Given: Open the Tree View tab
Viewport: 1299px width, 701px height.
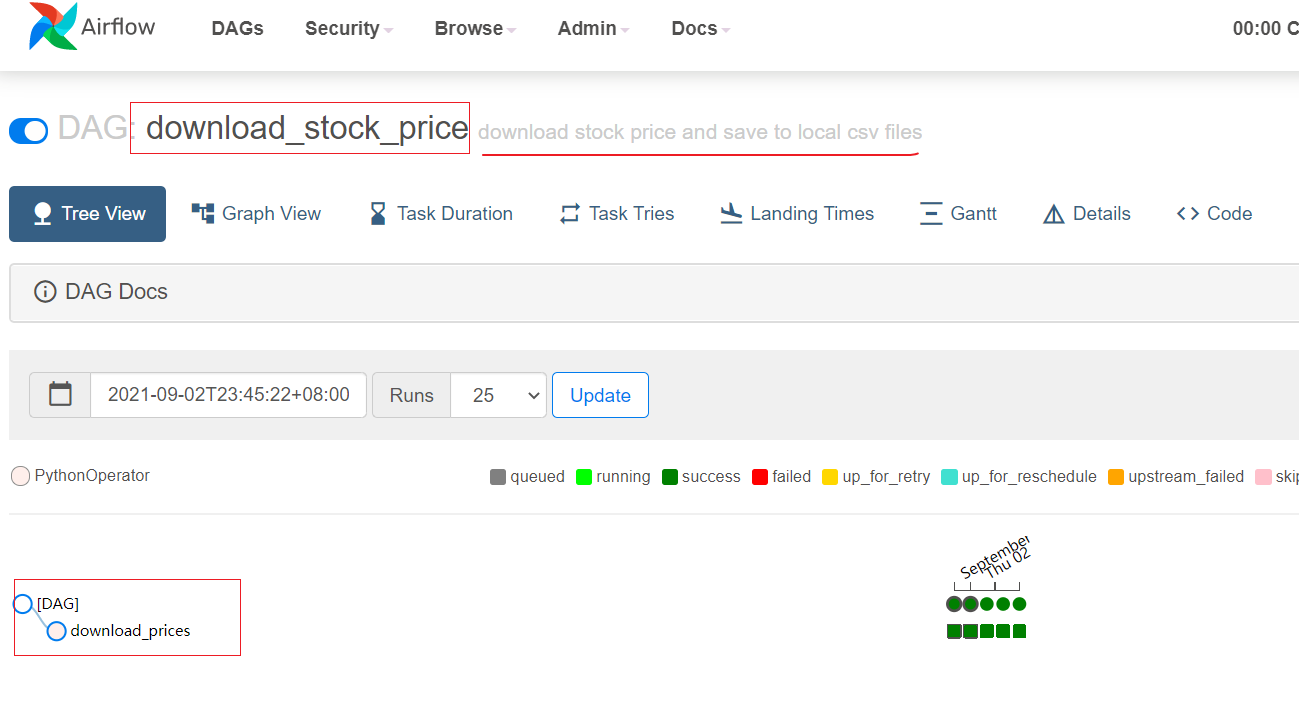Looking at the screenshot, I should point(88,213).
